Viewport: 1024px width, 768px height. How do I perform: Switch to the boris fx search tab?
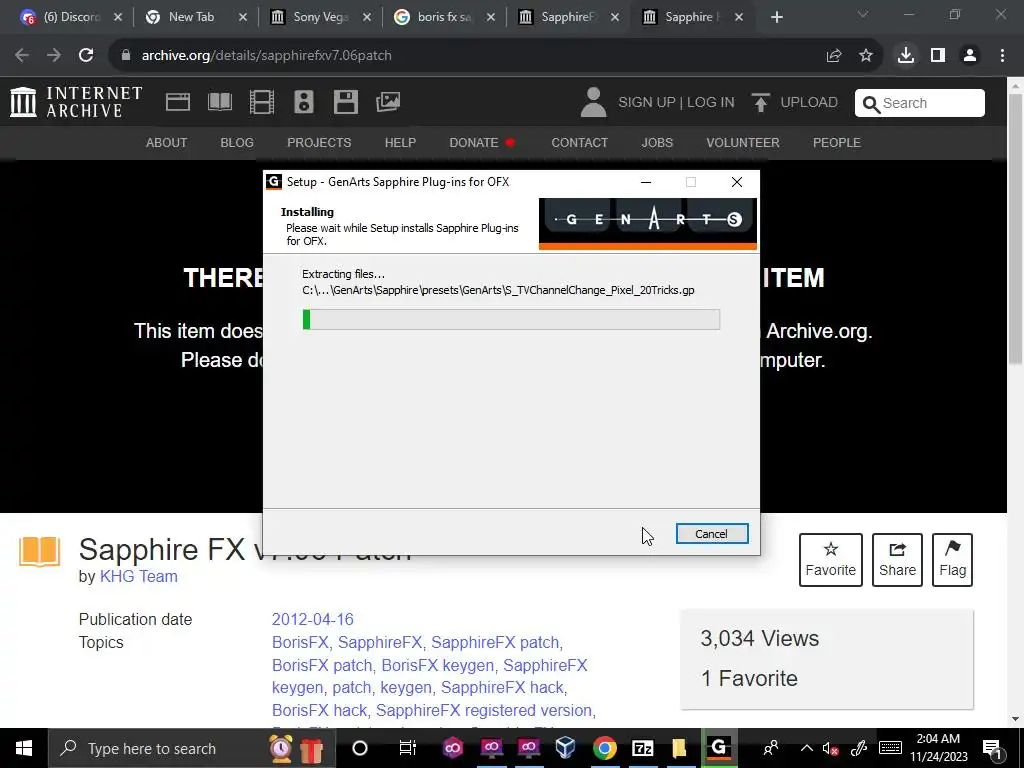[x=444, y=17]
